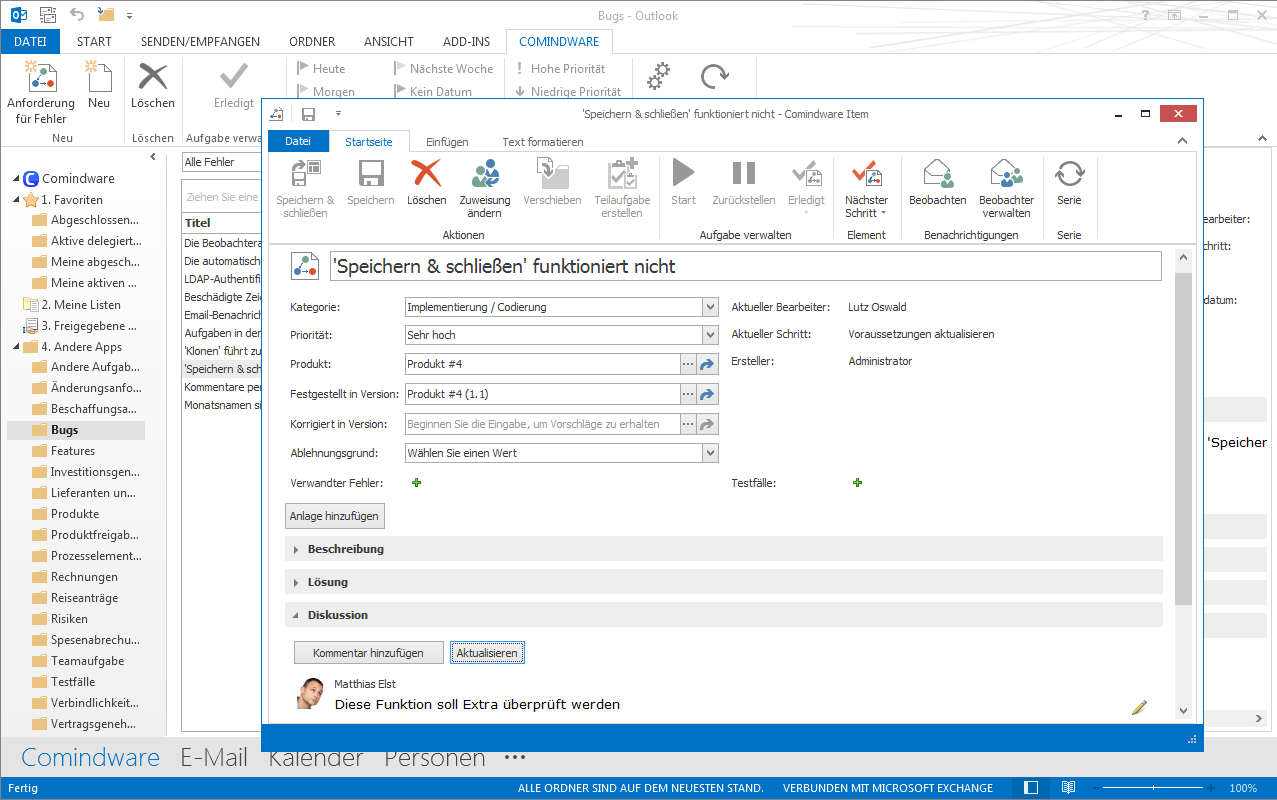Image resolution: width=1277 pixels, height=800 pixels.
Task: Open the Alle Fehler filter dropdown
Action: pyautogui.click(x=221, y=162)
